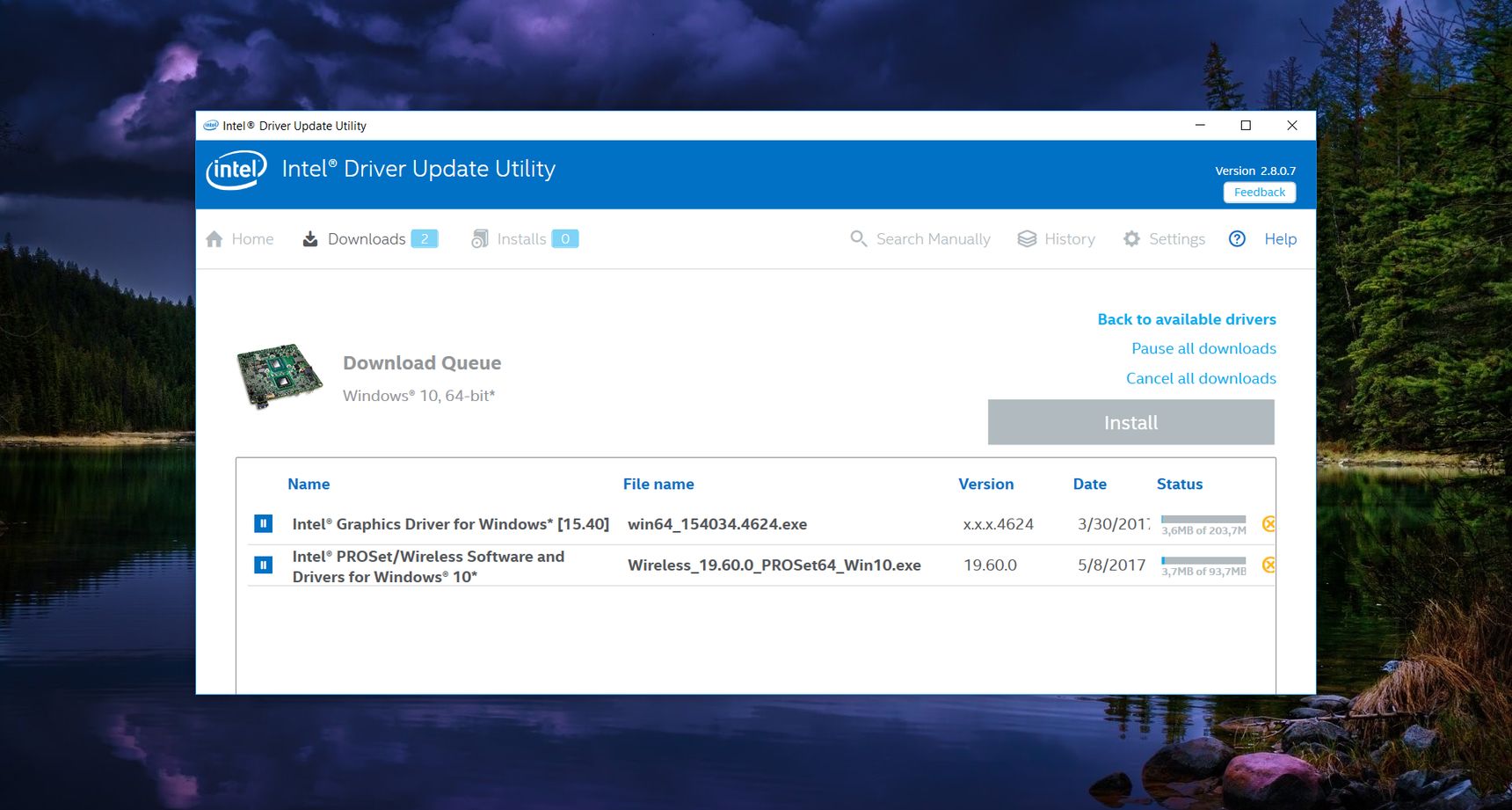The height and width of the screenshot is (810, 1512).
Task: Click the 3,7MB of 93,7MB status text
Action: (1203, 572)
